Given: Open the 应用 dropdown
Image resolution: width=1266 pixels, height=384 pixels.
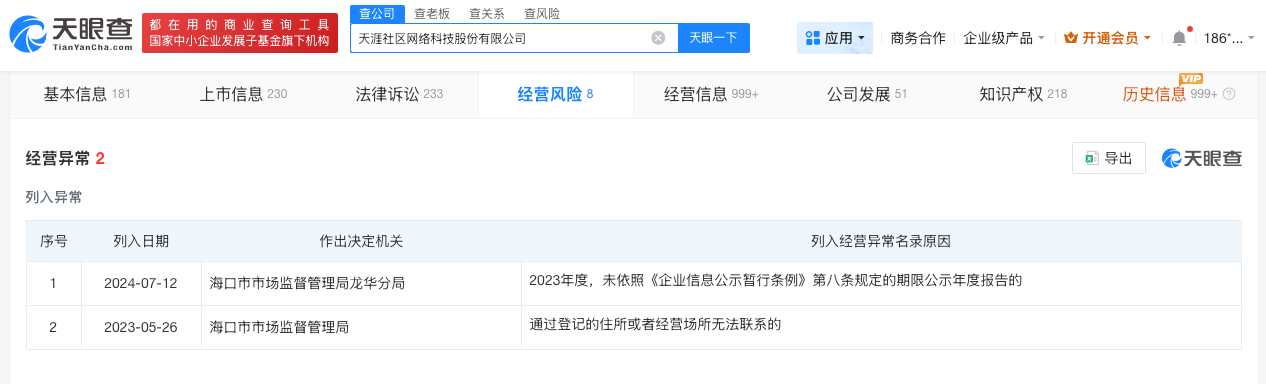Looking at the screenshot, I should pos(834,38).
